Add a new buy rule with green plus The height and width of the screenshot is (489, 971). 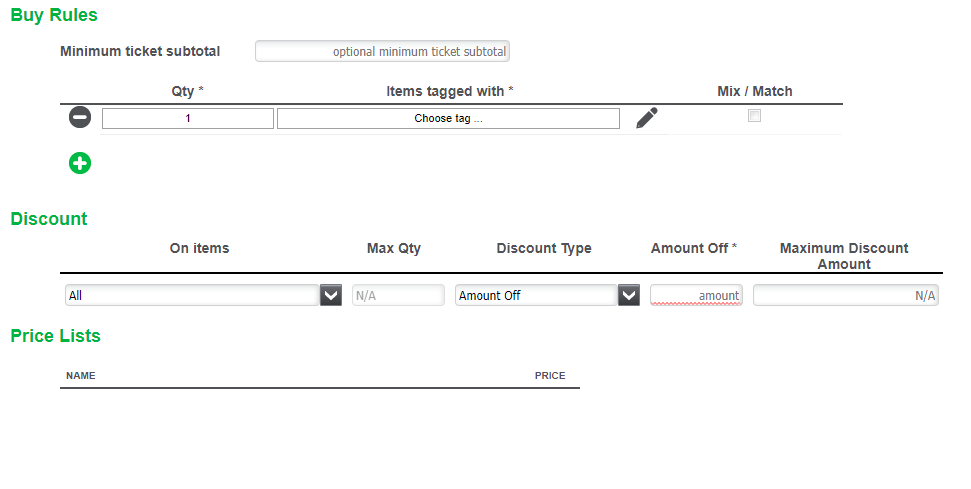(80, 163)
